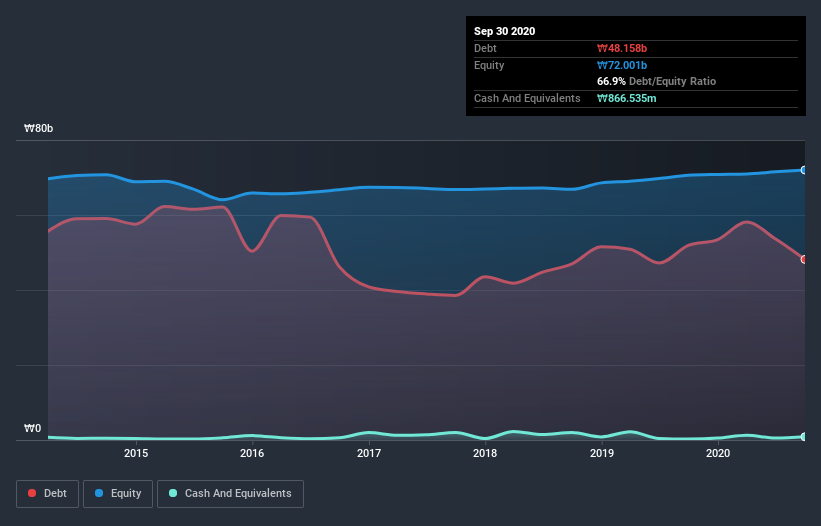Click the 2020 x-axis label
821x526 pixels.
[718, 453]
